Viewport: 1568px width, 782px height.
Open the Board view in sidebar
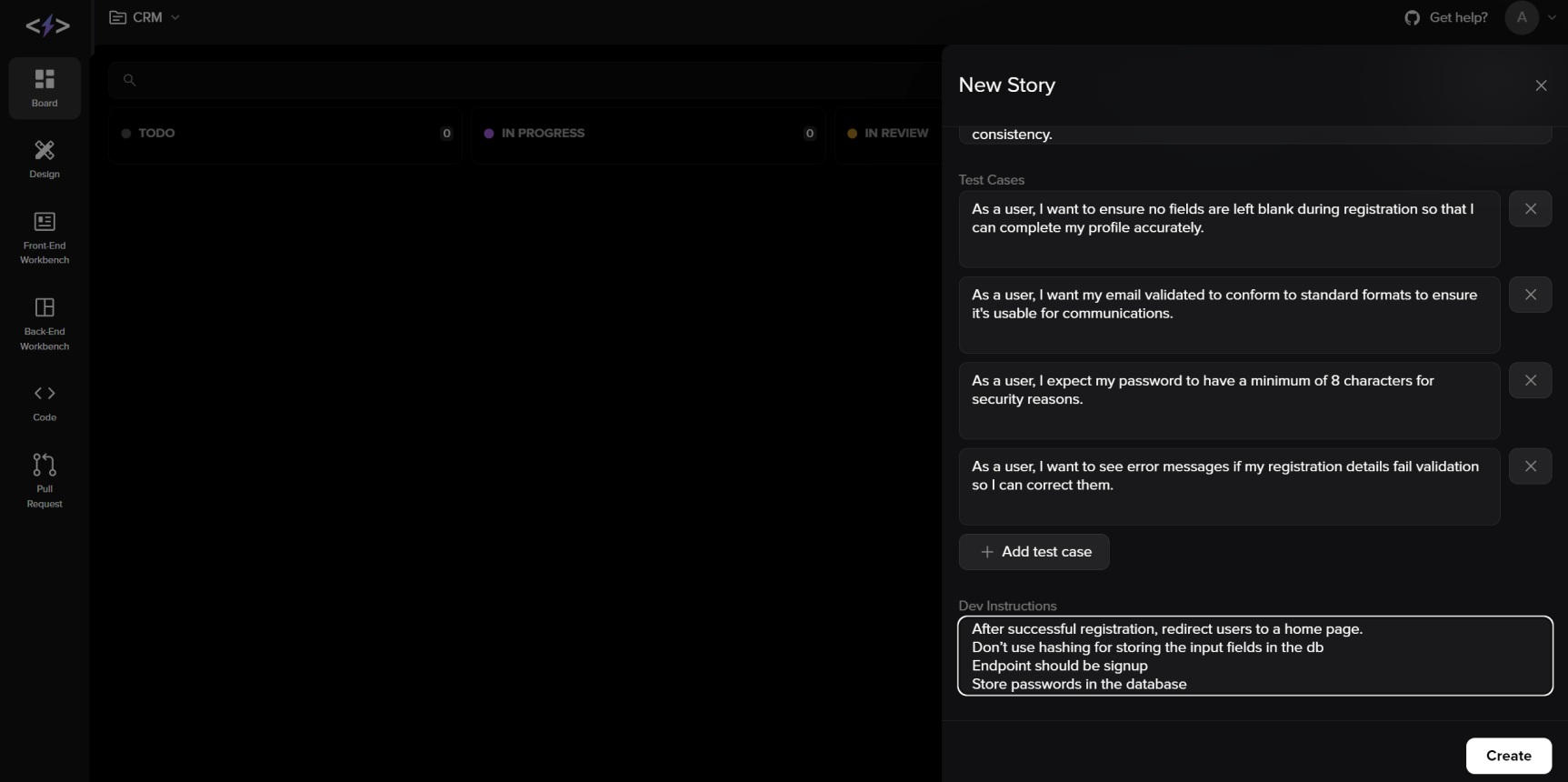(45, 88)
